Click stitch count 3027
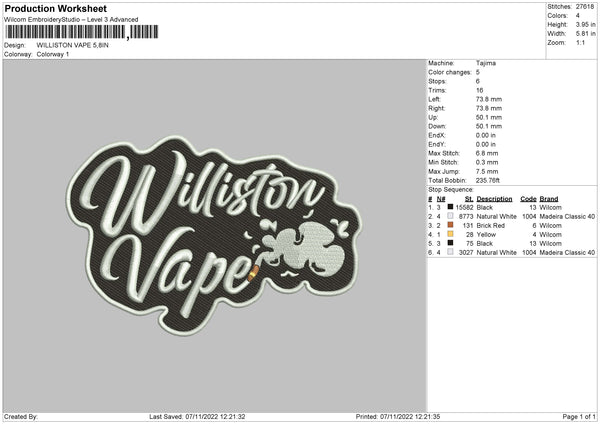600x424 pixels. point(466,253)
